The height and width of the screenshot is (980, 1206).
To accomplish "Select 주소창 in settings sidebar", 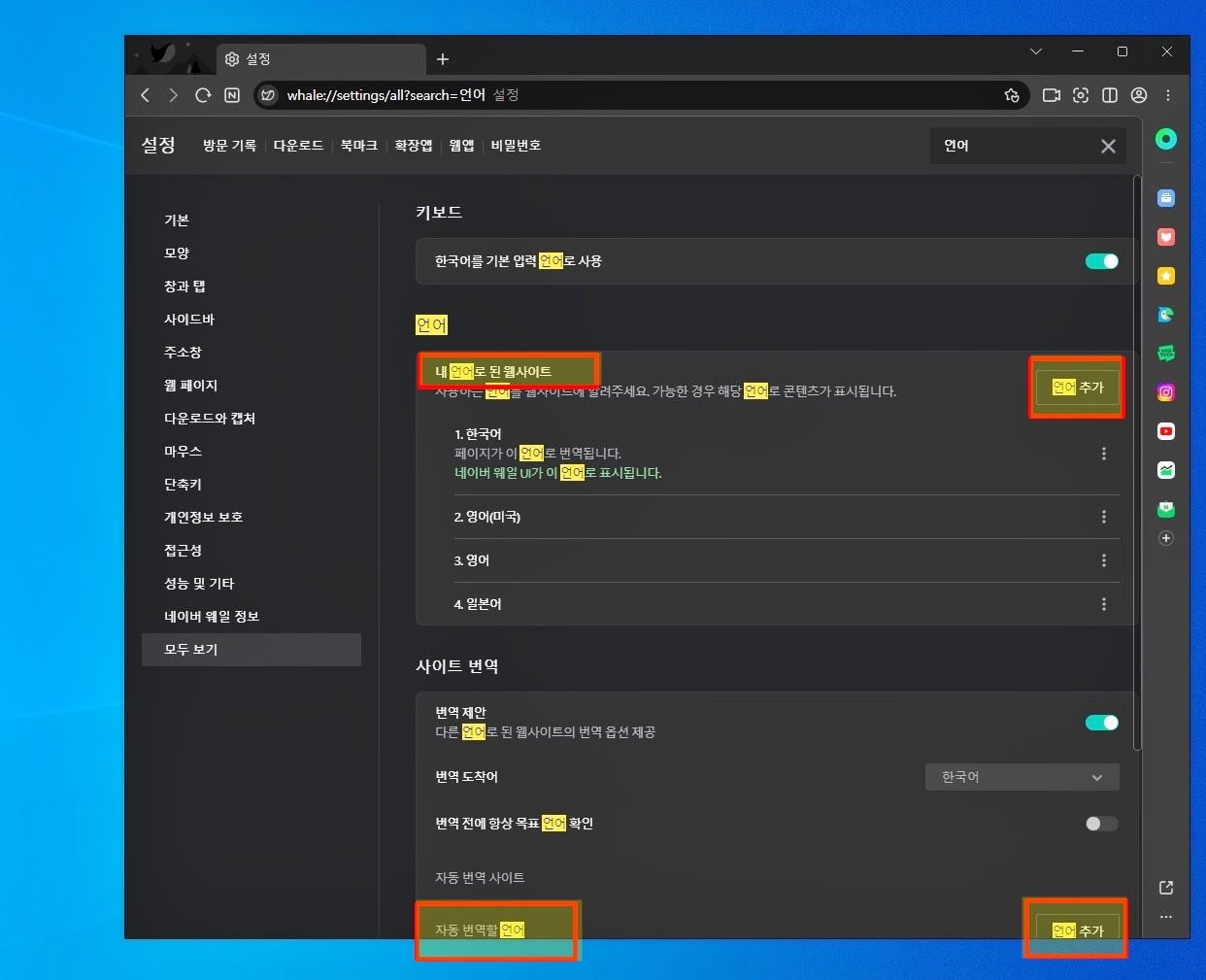I will click(251, 353).
